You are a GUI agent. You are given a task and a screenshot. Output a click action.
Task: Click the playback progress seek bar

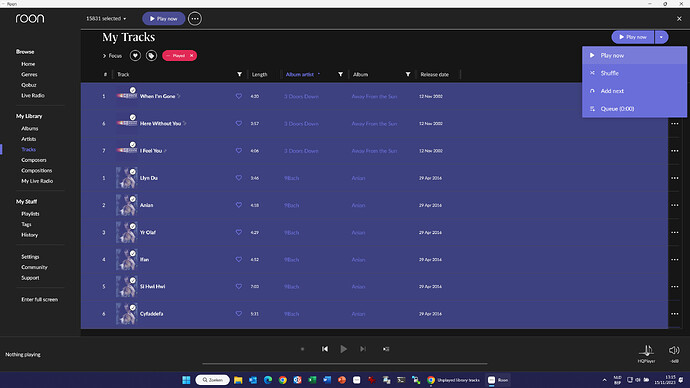tap(345, 364)
